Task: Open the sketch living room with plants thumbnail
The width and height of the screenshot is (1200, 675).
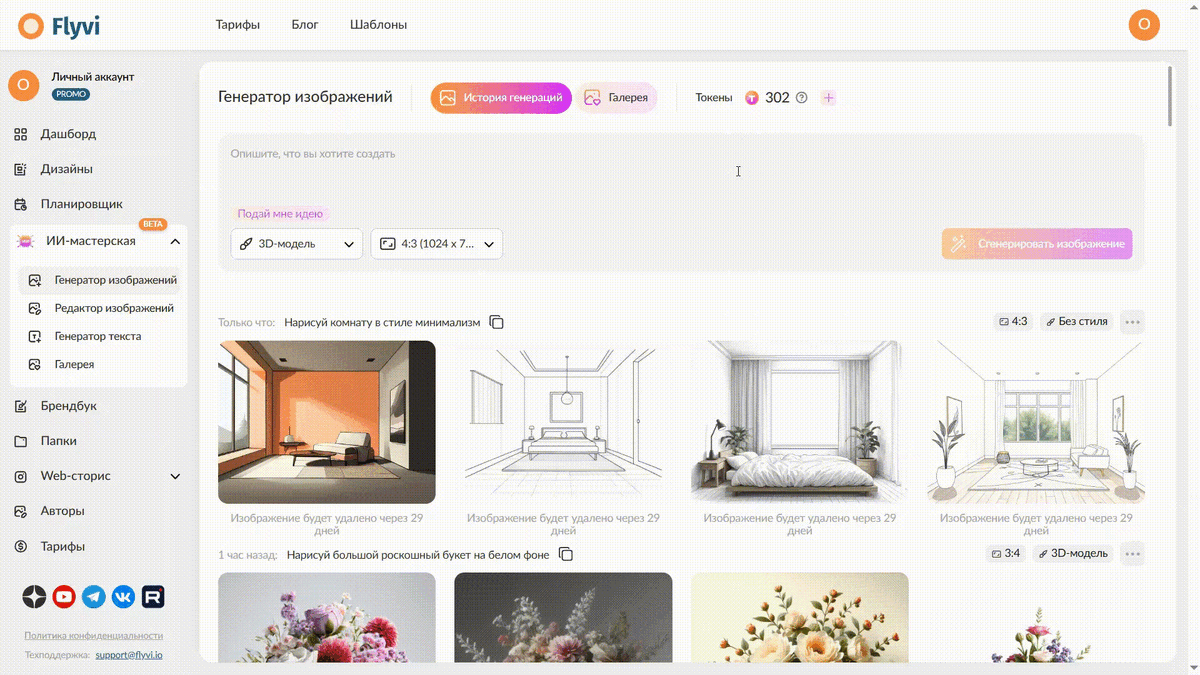Action: 1036,422
